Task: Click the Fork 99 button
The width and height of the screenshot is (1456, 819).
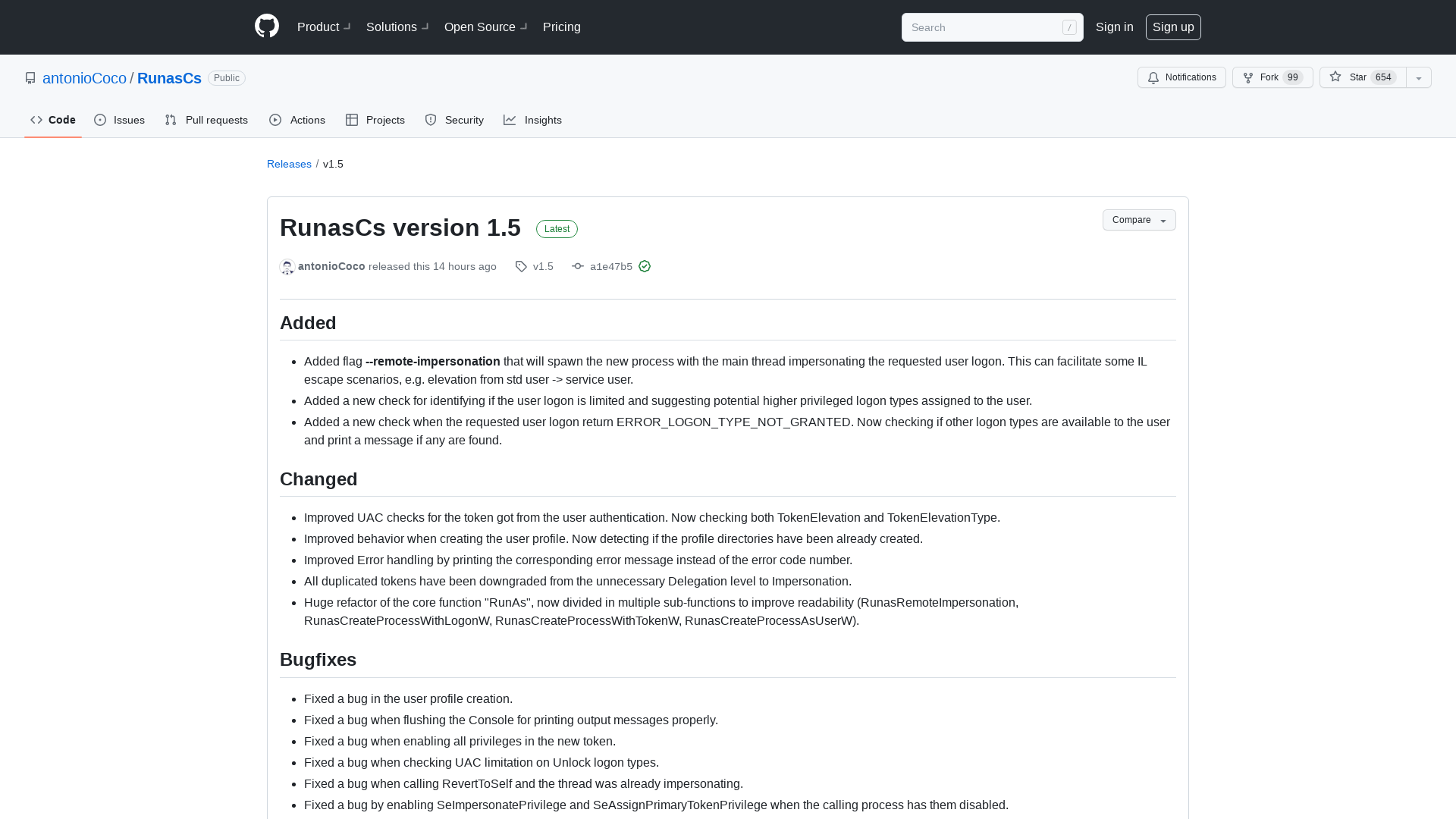Action: click(1272, 77)
